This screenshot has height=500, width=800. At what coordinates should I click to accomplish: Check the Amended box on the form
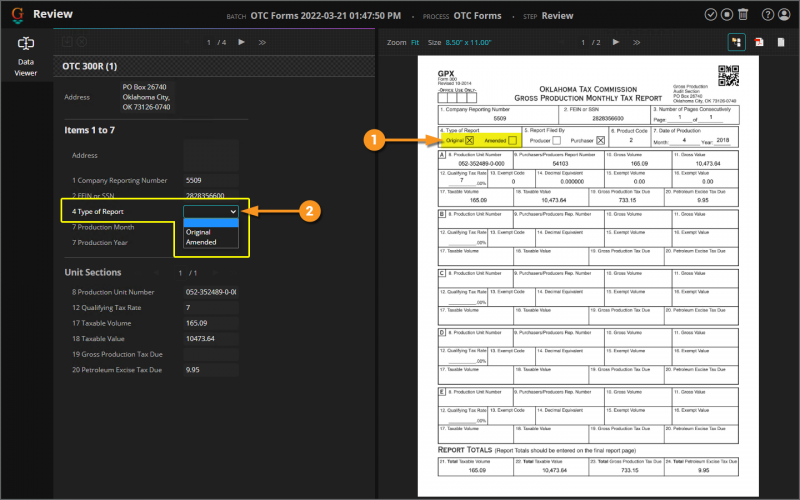[512, 141]
